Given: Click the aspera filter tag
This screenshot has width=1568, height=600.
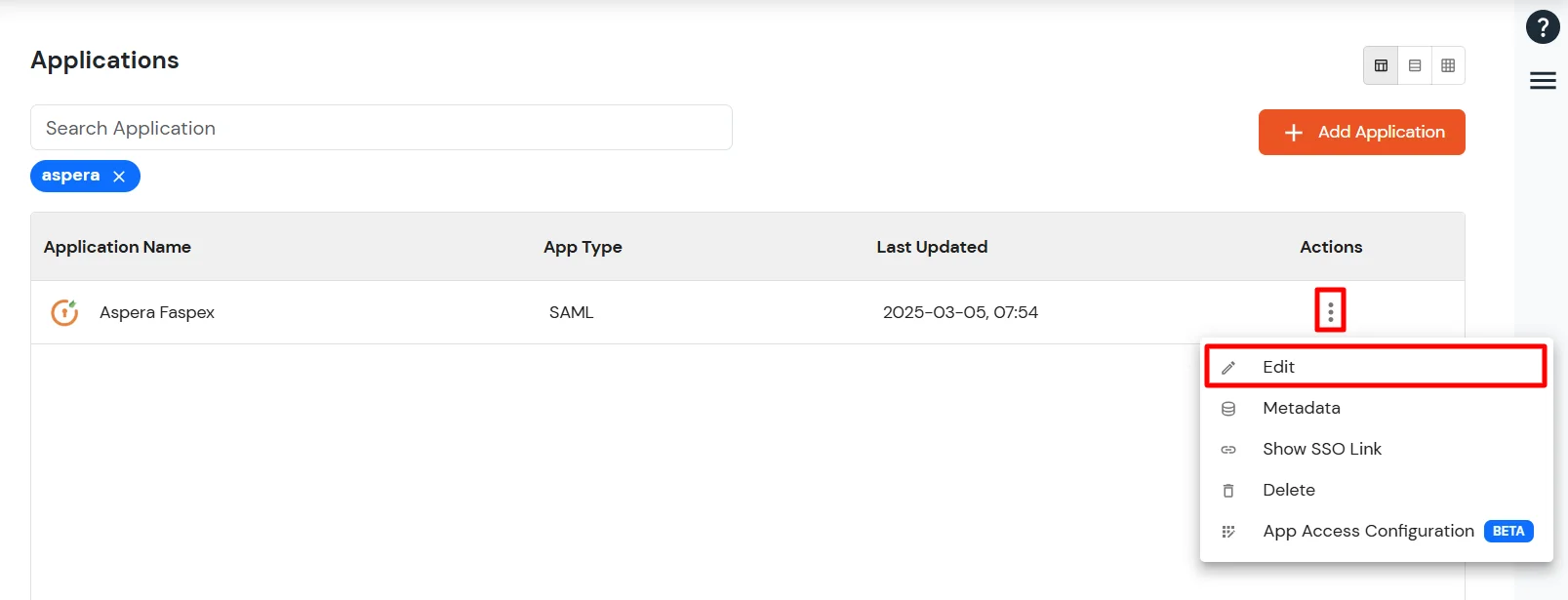Looking at the screenshot, I should (x=85, y=176).
